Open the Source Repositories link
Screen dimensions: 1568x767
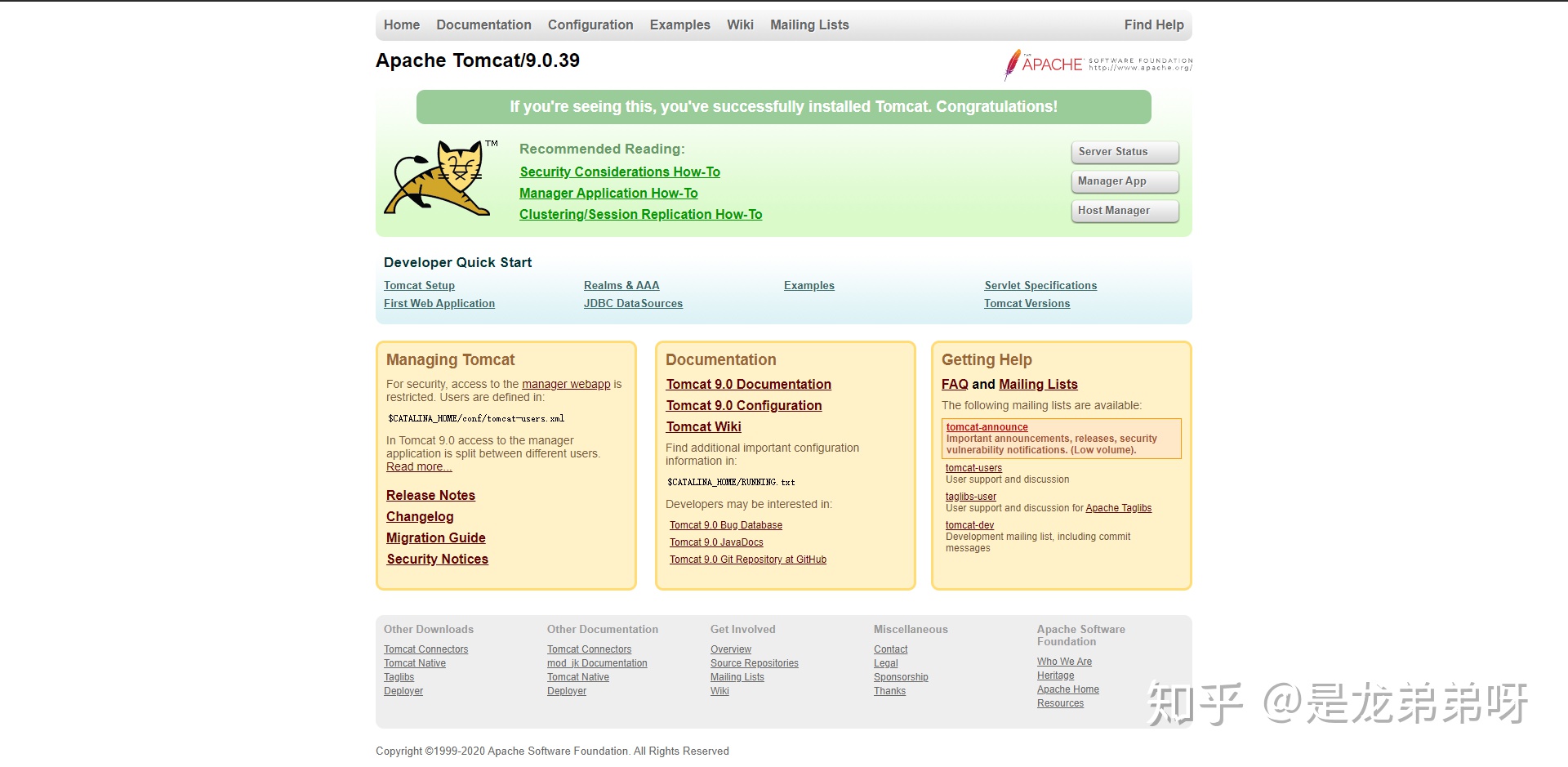pyautogui.click(x=755, y=664)
